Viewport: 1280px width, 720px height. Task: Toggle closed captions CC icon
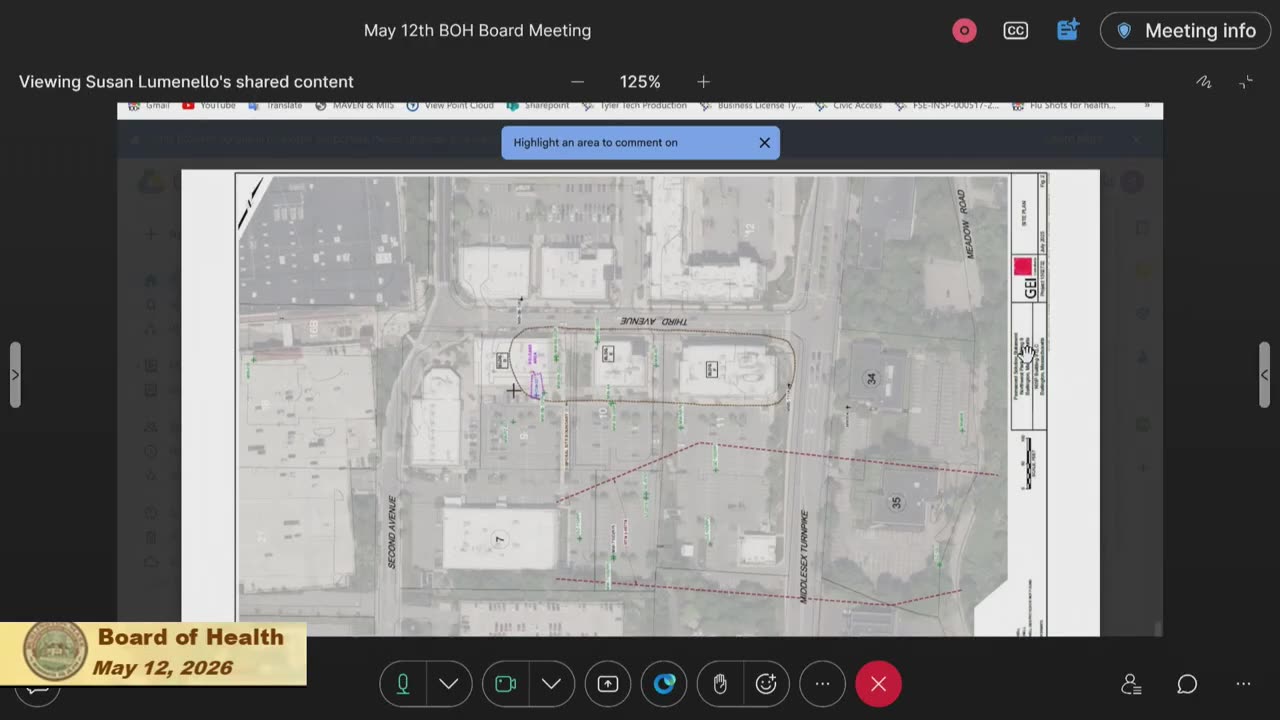coord(1016,31)
